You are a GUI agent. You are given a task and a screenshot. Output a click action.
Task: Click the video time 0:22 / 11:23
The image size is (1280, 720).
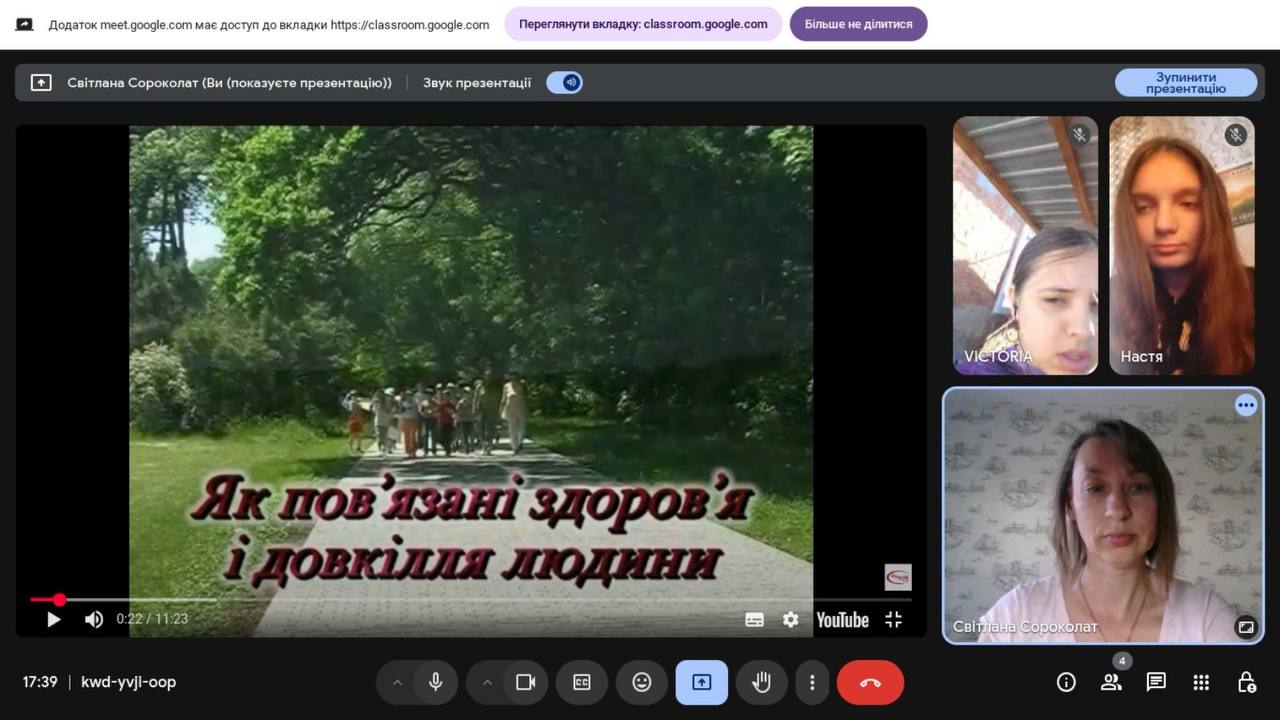coord(152,619)
